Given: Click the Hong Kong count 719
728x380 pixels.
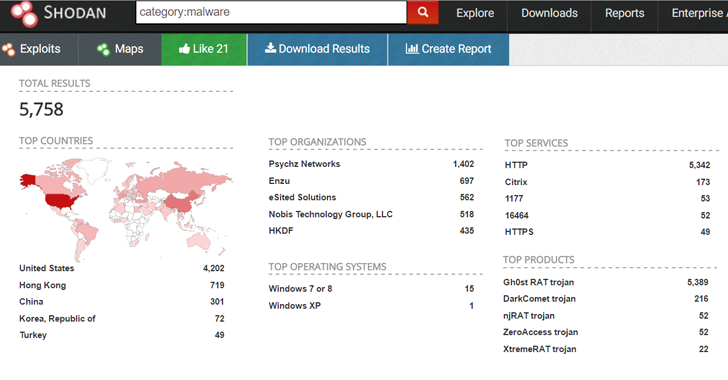Looking at the screenshot, I should coord(217,285).
